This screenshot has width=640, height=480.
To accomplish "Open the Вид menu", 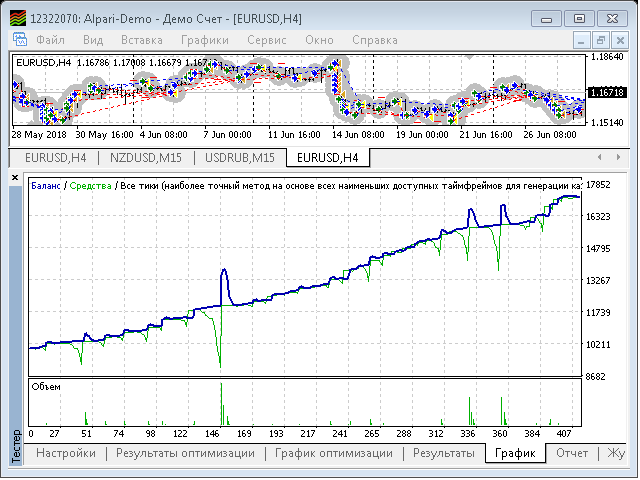I will [93, 40].
